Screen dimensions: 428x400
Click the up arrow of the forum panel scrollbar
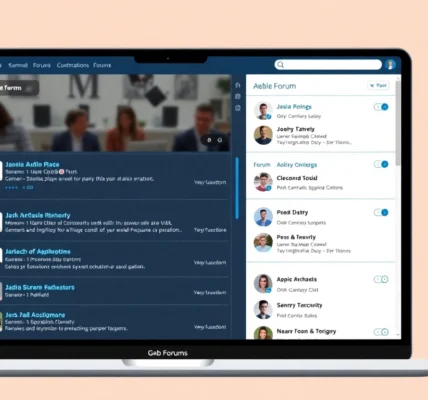tap(398, 78)
